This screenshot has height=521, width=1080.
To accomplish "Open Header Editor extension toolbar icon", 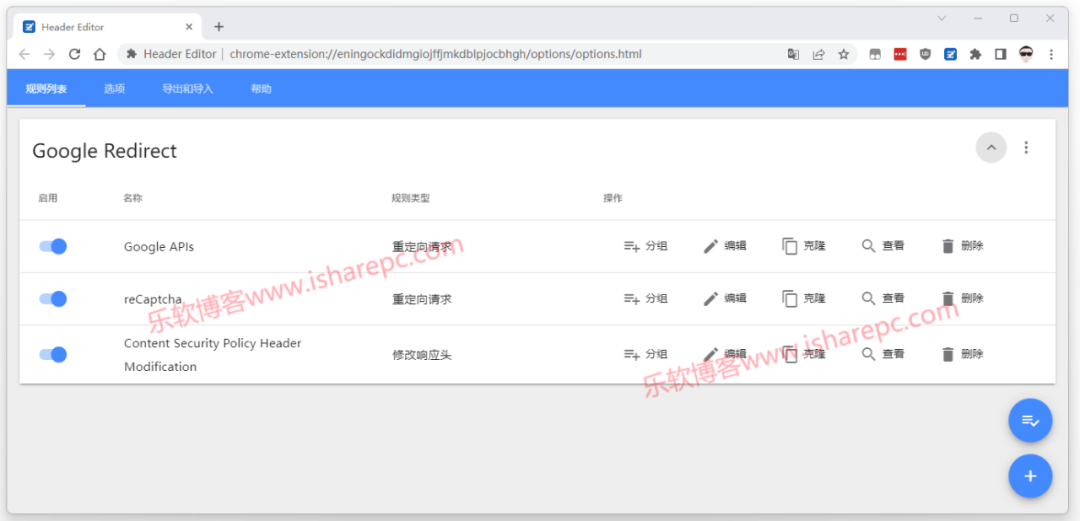I will (x=951, y=54).
